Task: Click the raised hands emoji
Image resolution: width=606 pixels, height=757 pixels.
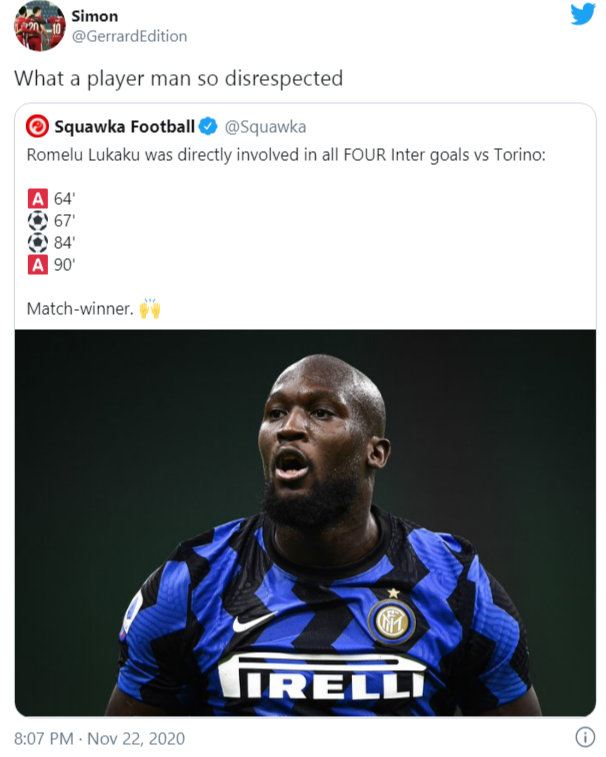Action: [x=150, y=308]
